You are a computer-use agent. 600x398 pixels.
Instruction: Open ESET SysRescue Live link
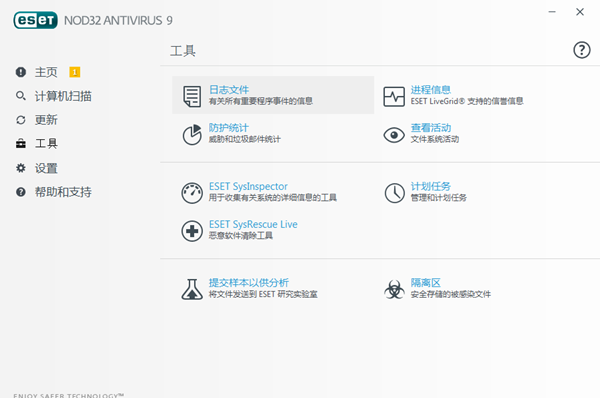[x=253, y=224]
